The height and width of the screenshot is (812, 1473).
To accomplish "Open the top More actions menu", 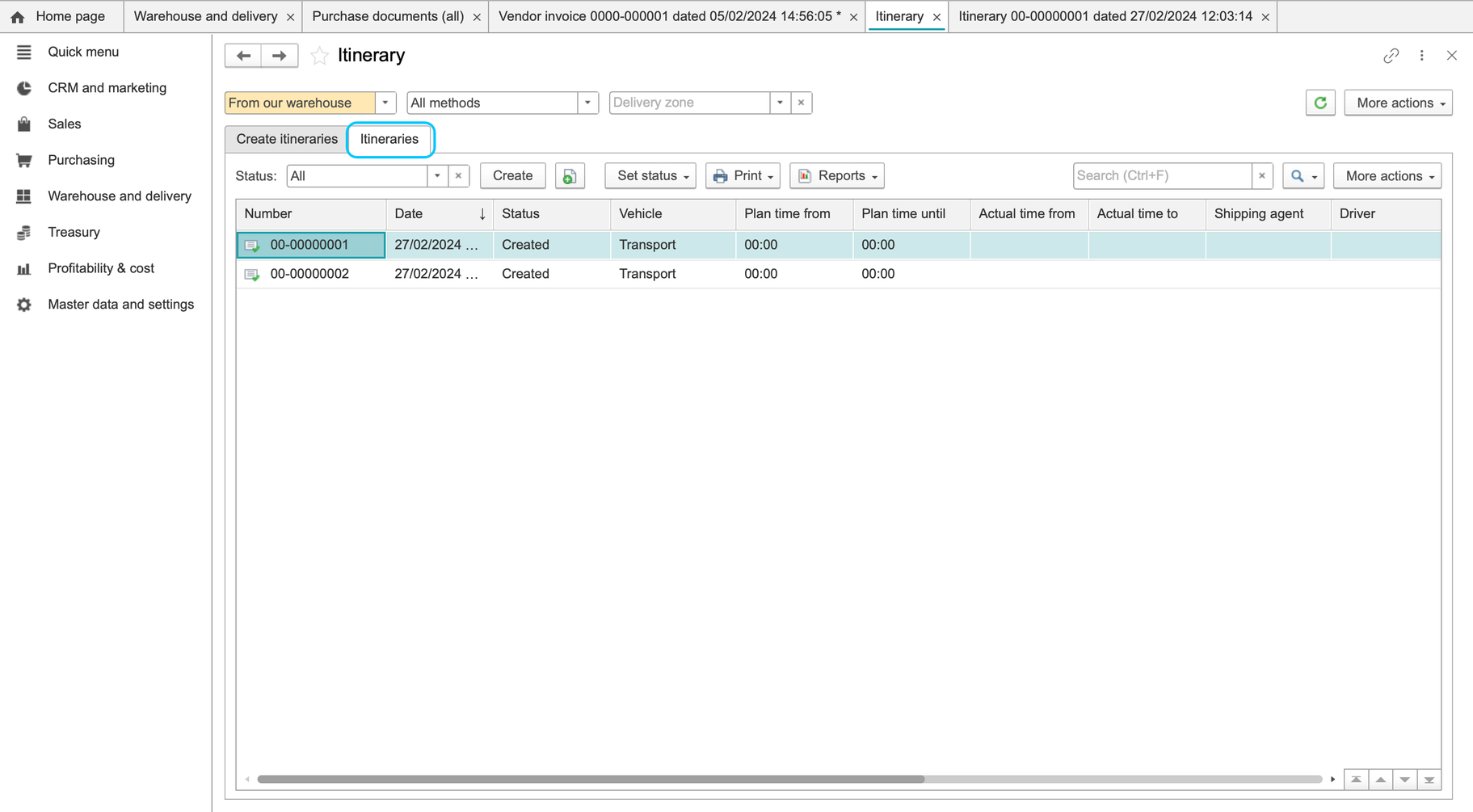I will coord(1399,103).
